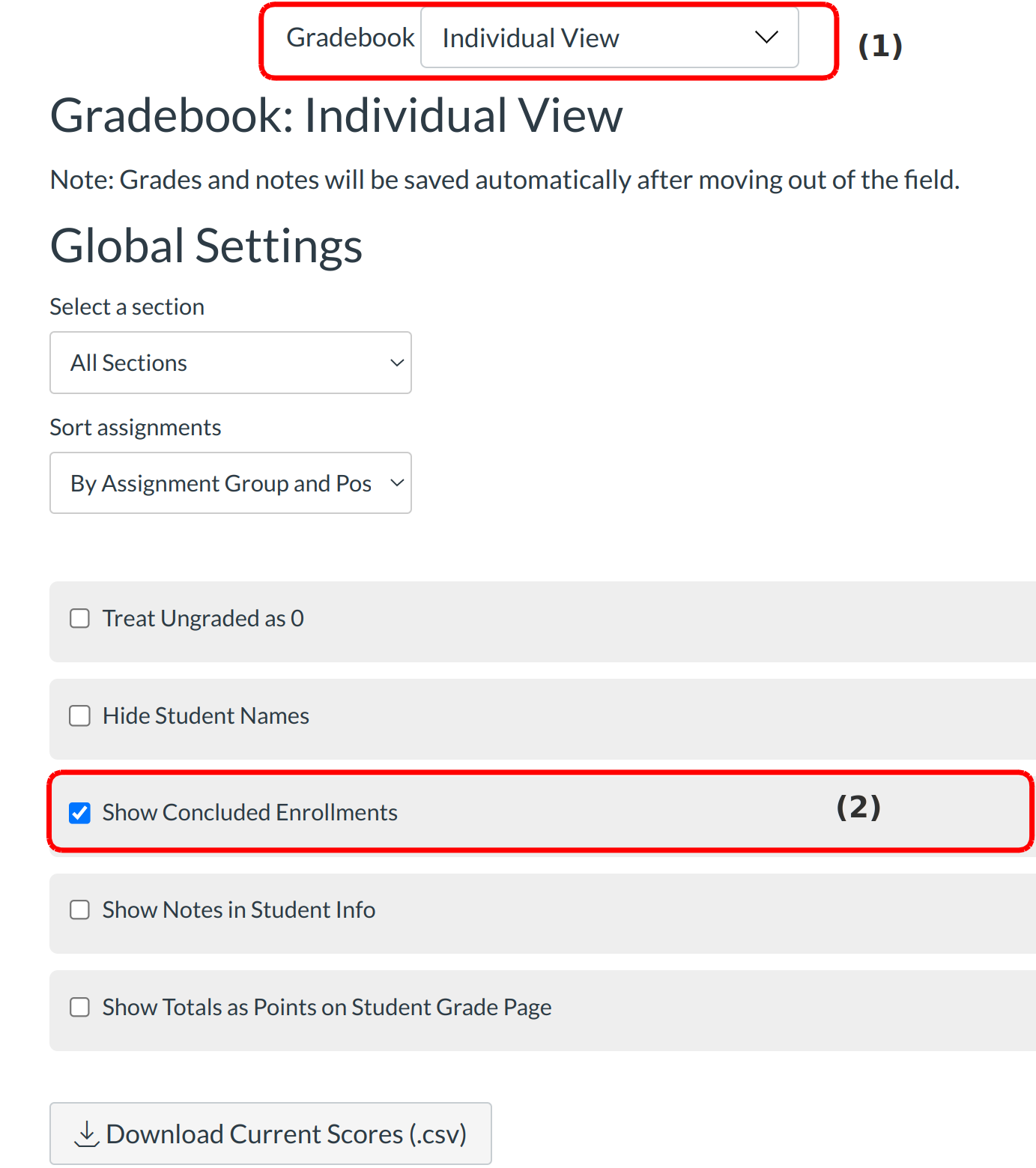Screen dimensions: 1036x1168
Task: Uncheck Show Concluded Enrollments
Action: pos(79,813)
